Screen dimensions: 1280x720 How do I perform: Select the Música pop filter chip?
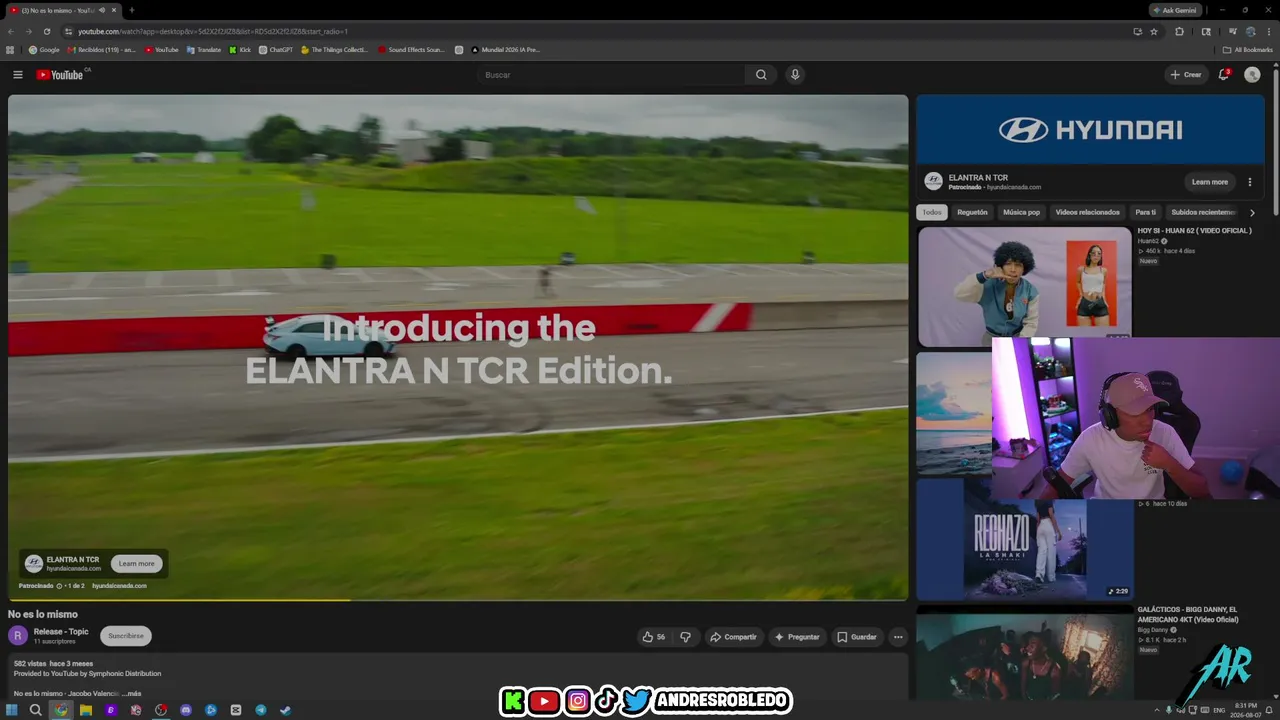[x=1021, y=212]
